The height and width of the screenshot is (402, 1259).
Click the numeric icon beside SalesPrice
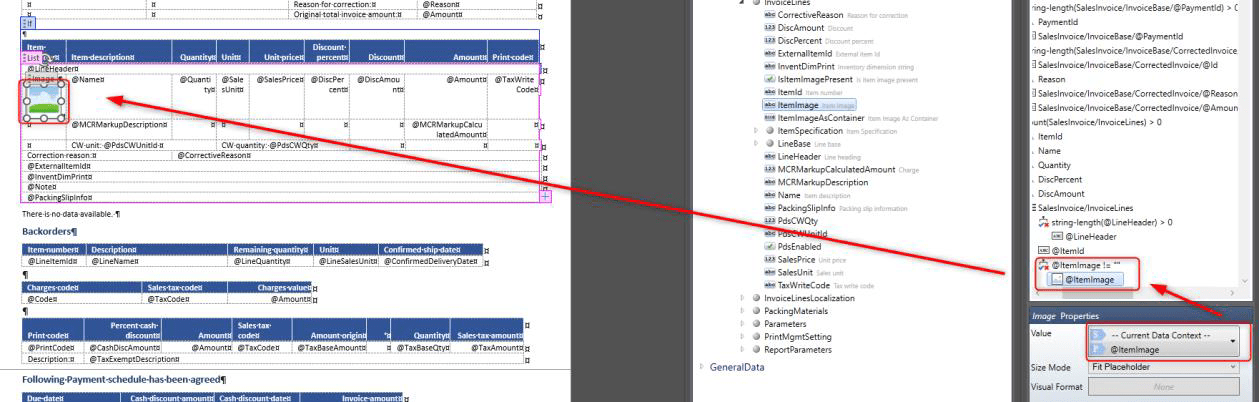point(769,259)
